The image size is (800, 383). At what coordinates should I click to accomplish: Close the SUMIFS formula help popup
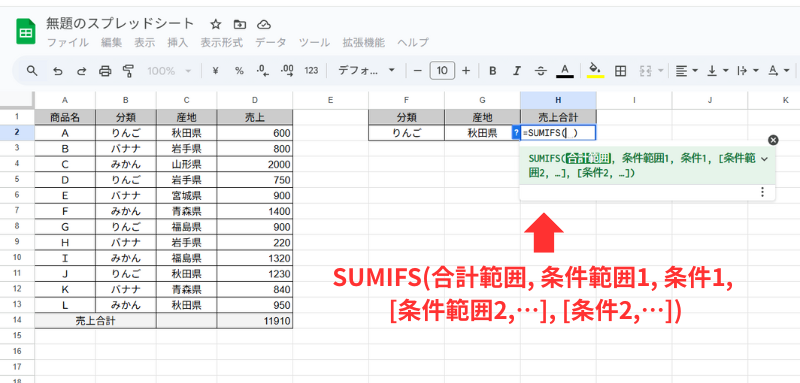773,140
